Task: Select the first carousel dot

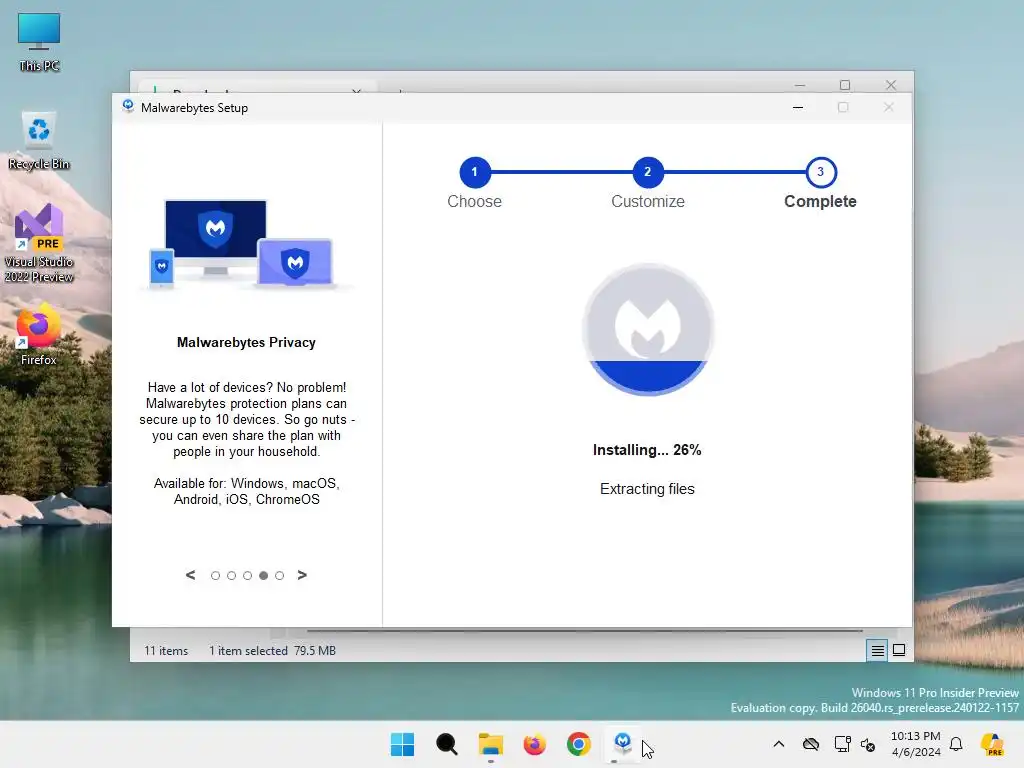Action: [216, 575]
